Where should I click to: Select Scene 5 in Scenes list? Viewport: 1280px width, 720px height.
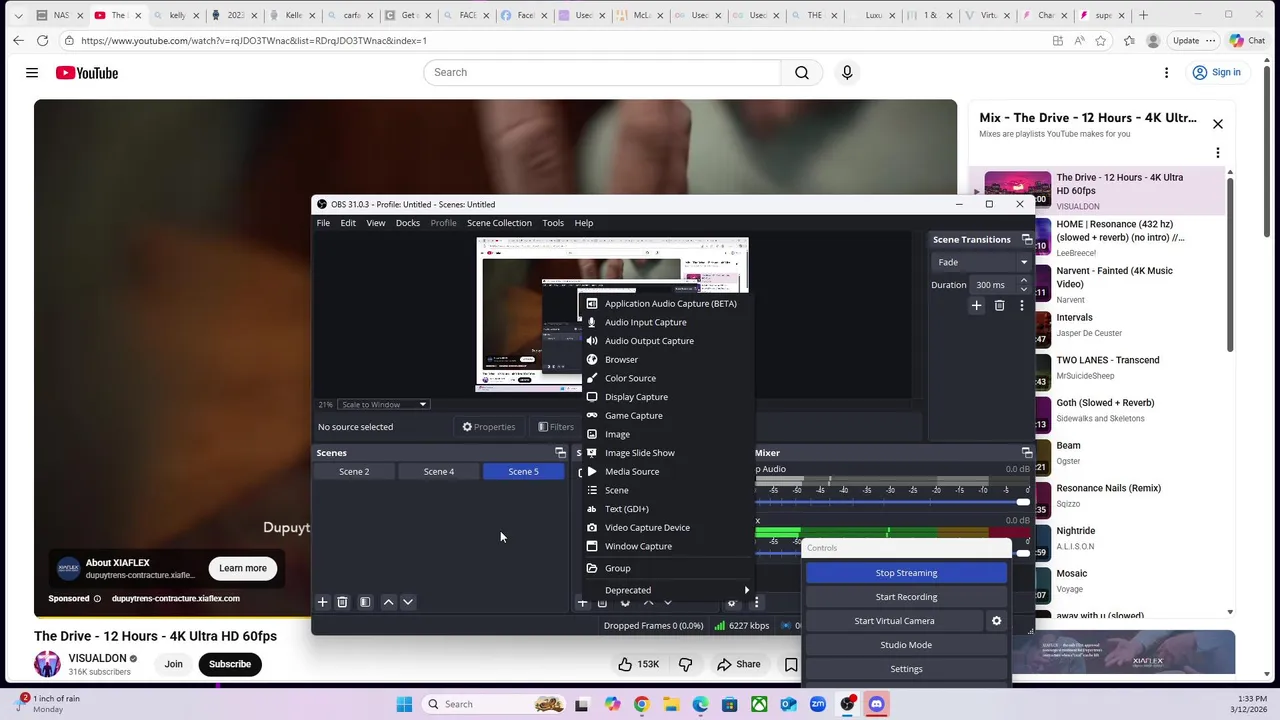click(x=523, y=471)
